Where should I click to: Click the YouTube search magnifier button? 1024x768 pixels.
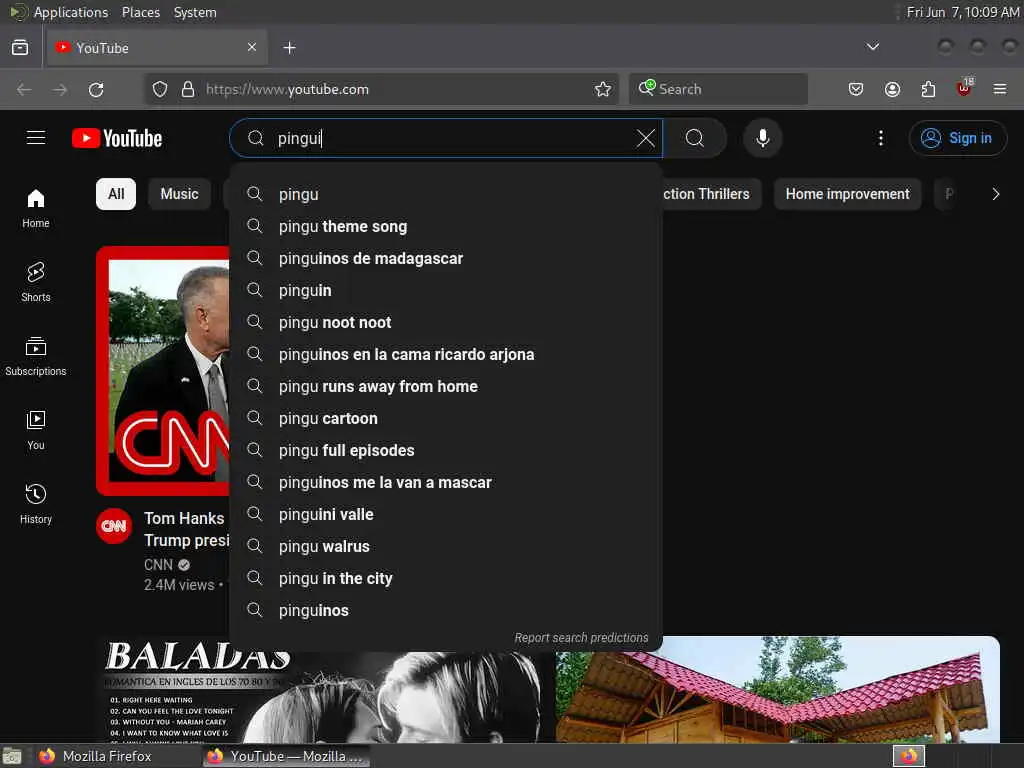(x=695, y=138)
